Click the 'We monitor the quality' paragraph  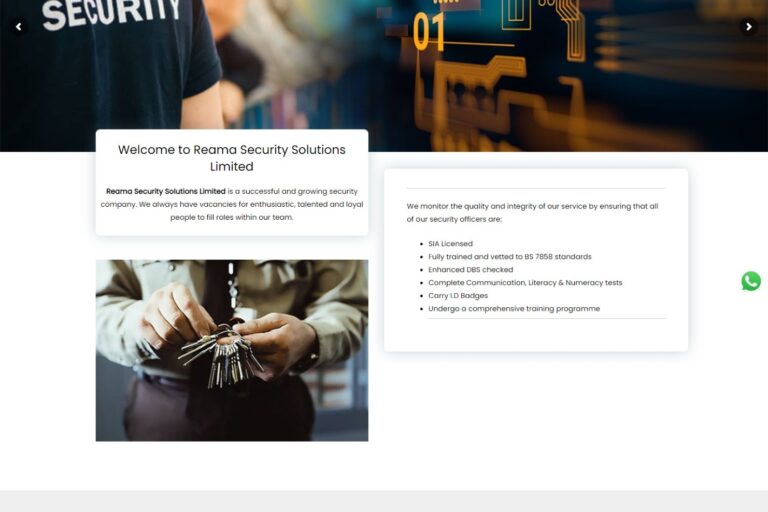tap(532, 213)
